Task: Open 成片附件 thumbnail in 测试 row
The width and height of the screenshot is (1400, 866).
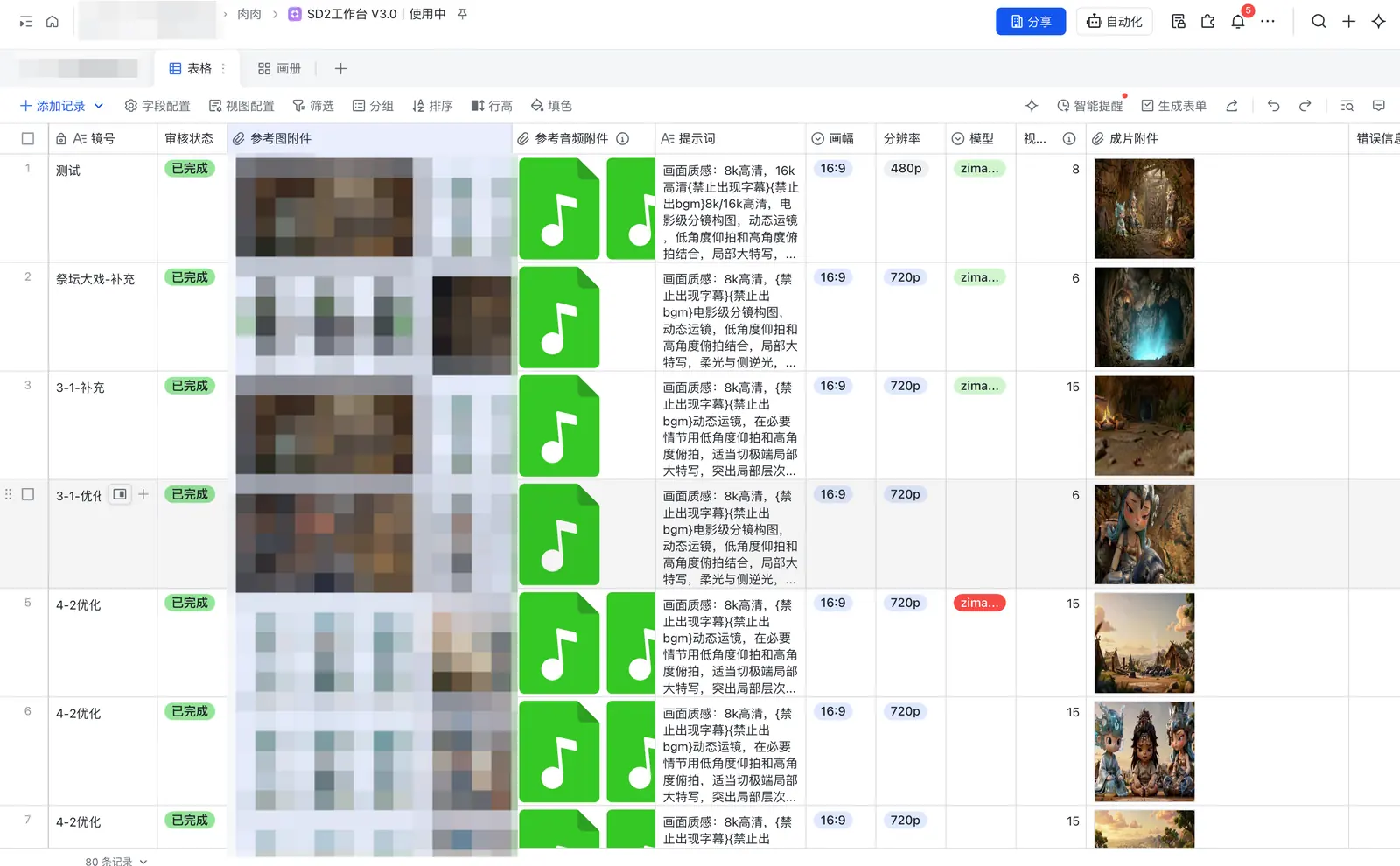Action: point(1144,209)
